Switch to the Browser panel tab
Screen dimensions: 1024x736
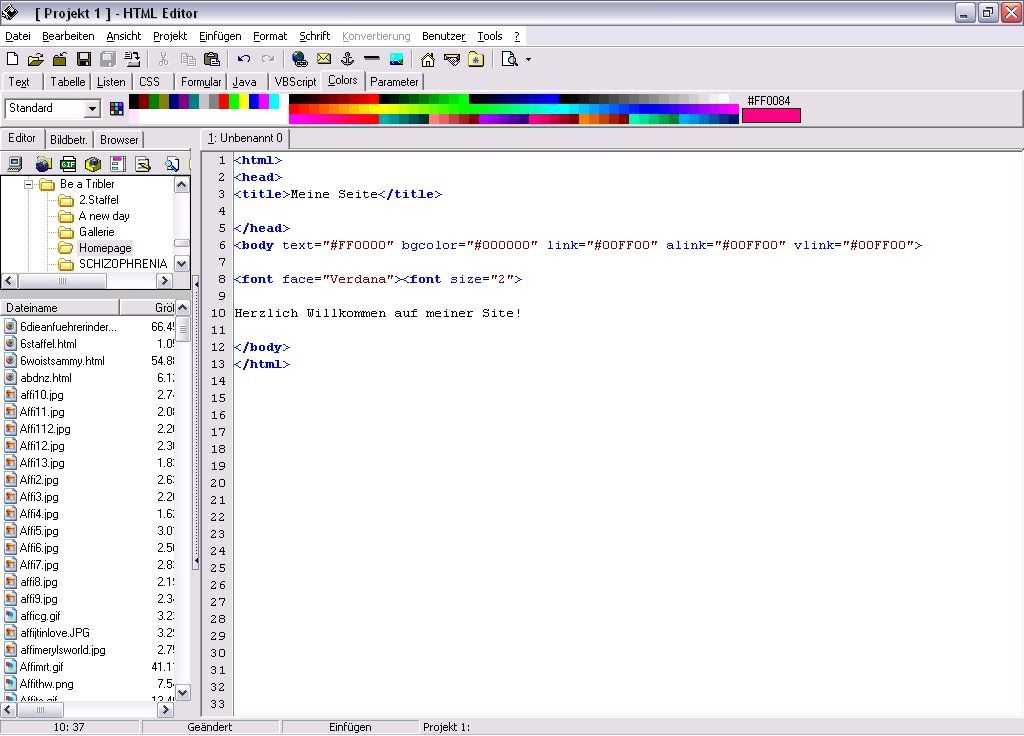point(119,139)
